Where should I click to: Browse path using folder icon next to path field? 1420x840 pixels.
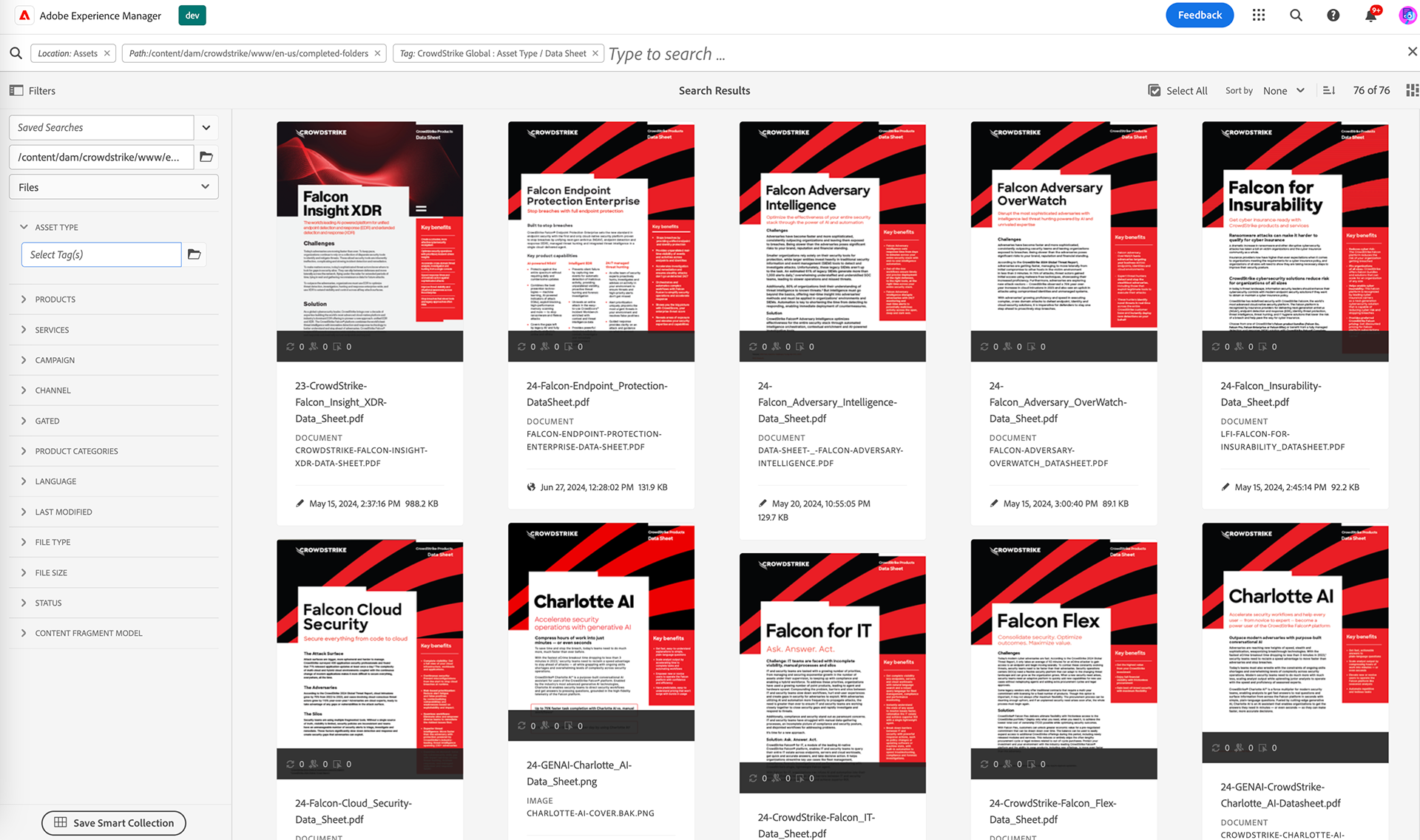point(206,157)
